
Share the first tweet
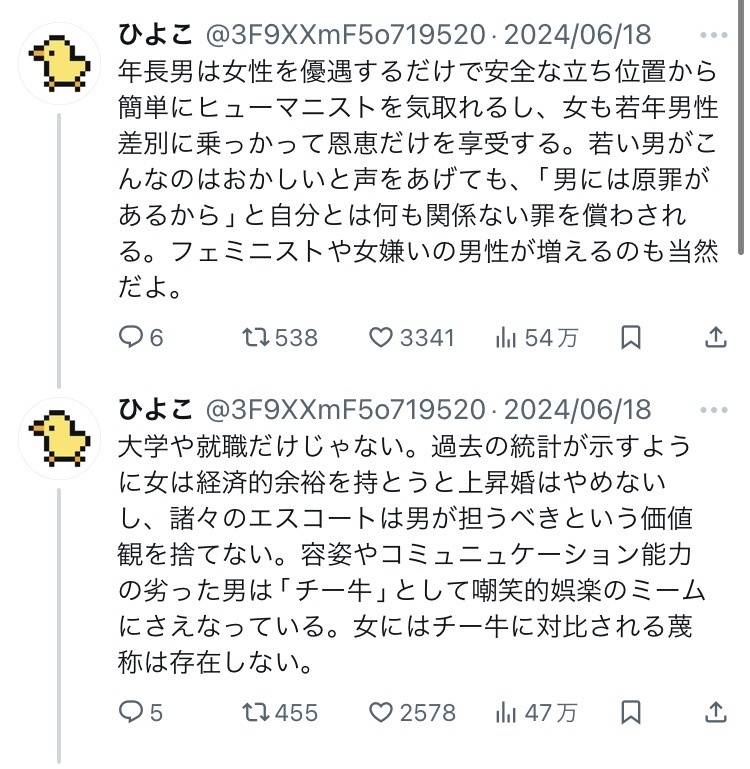pyautogui.click(x=716, y=338)
